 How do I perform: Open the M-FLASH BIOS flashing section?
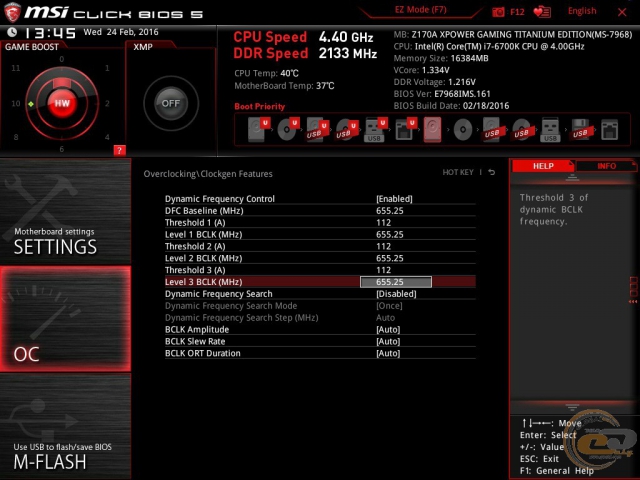coord(65,427)
